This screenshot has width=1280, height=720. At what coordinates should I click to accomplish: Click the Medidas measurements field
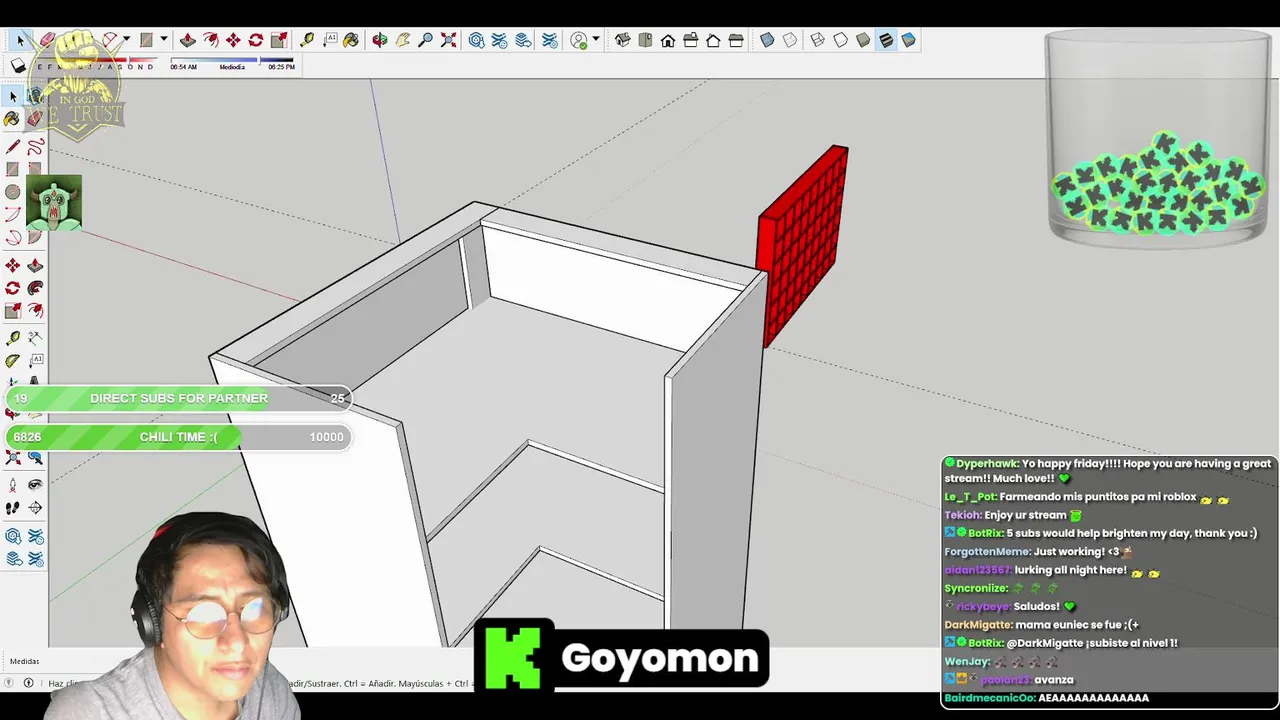pos(24,661)
